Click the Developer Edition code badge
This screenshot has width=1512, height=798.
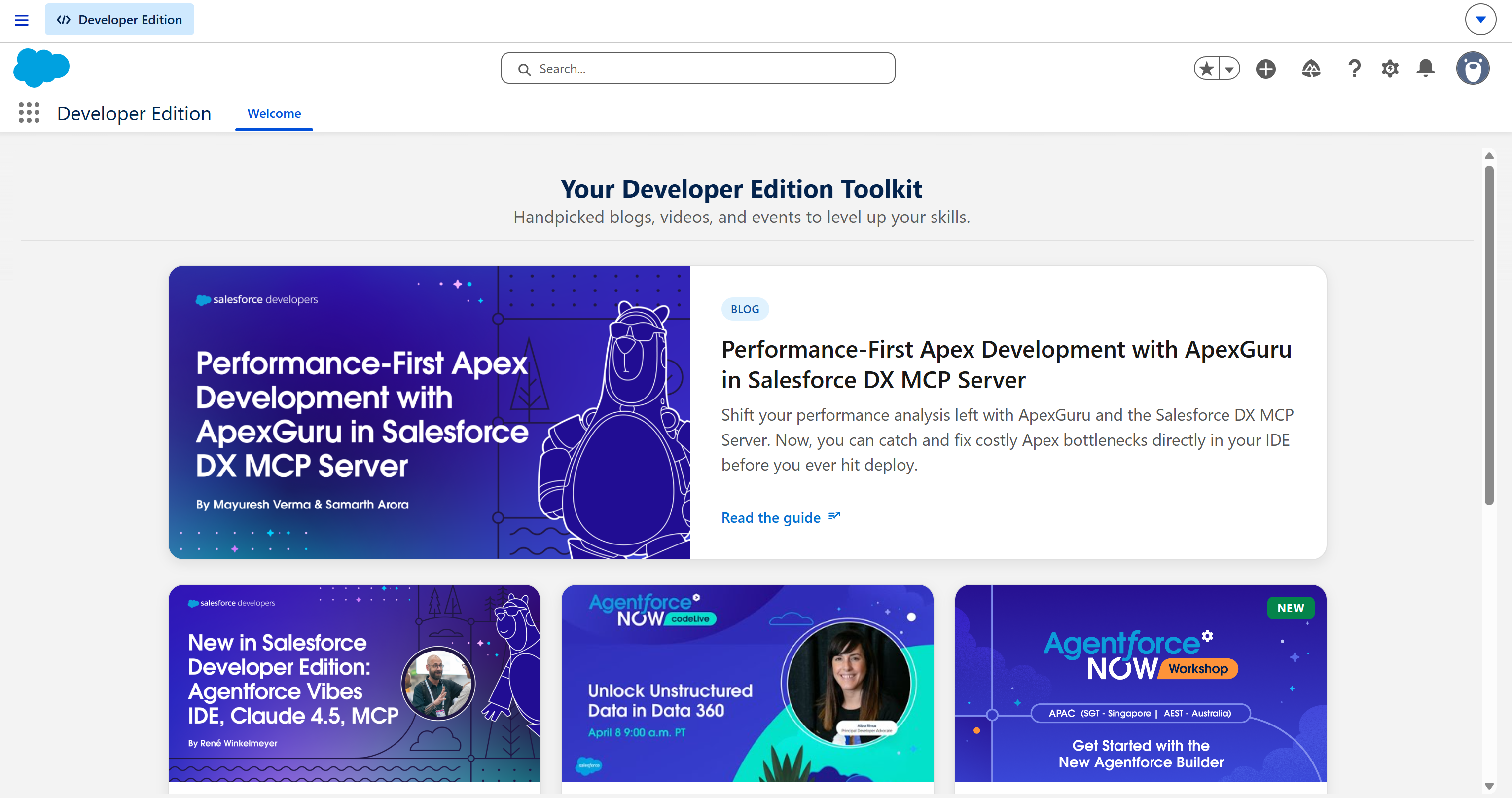[119, 19]
